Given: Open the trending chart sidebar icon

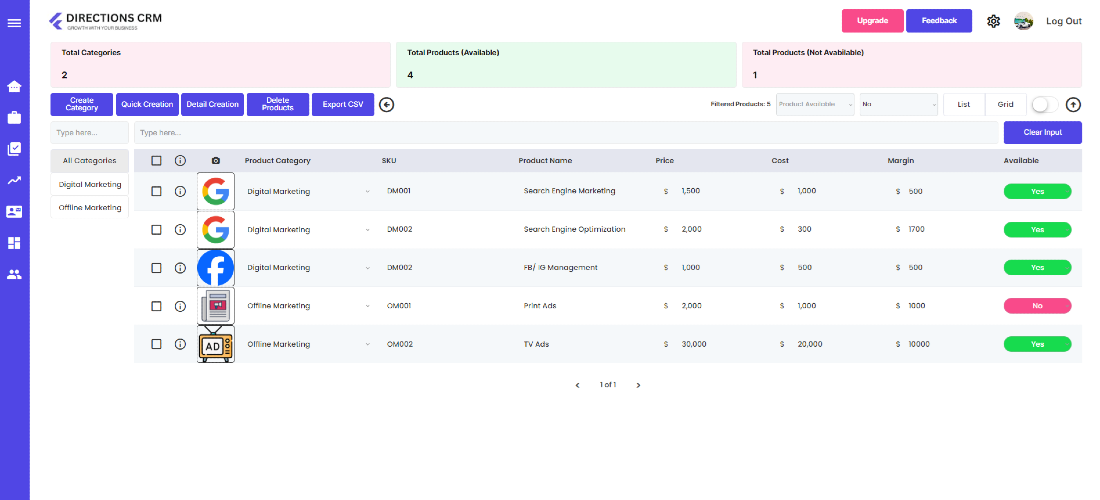Looking at the screenshot, I should pos(14,180).
